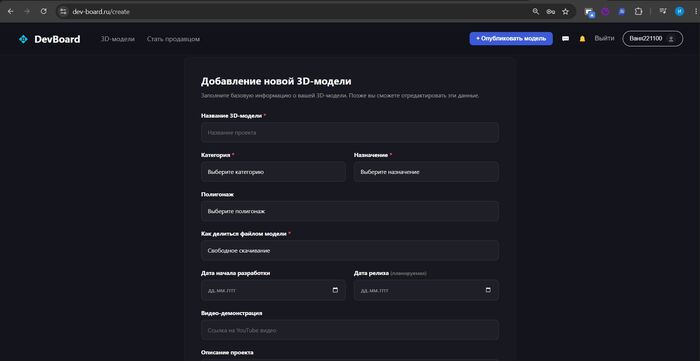
Task: Click the purple round extension icon
Action: click(x=605, y=12)
